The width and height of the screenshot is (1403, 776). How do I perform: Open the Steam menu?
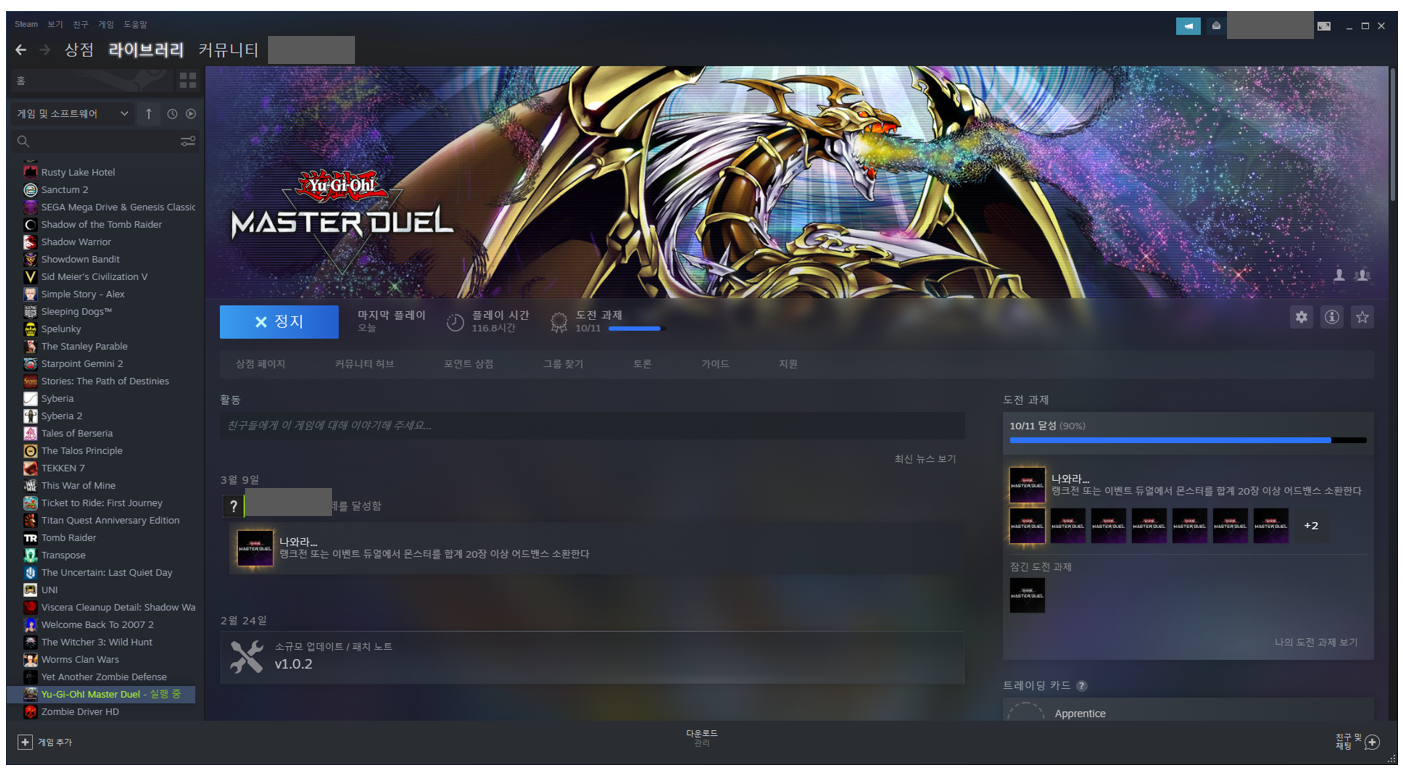(26, 24)
